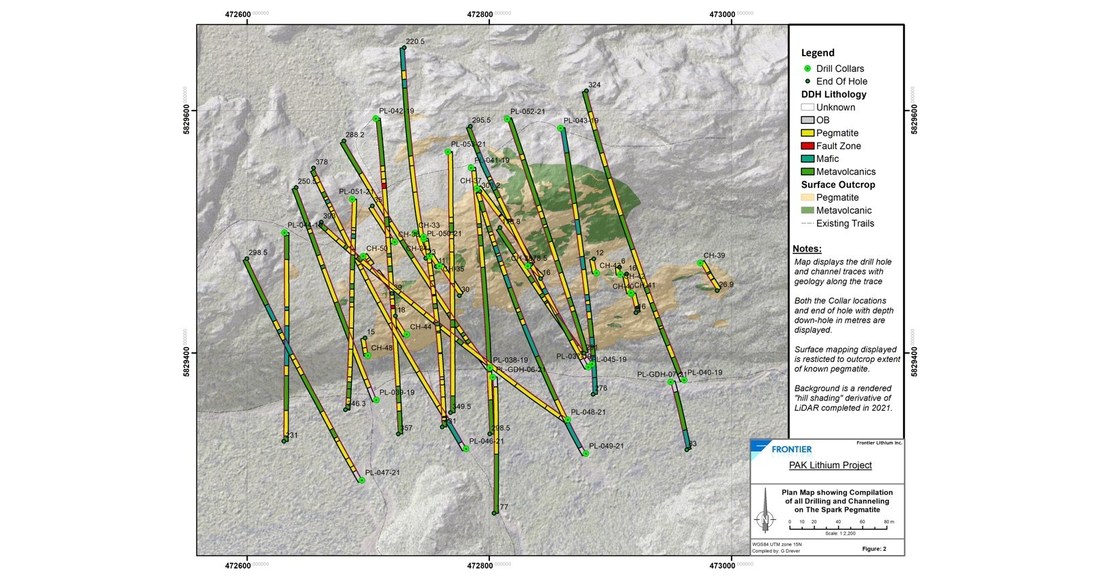Click the Figure: 2 label
The width and height of the screenshot is (1099, 576).
pos(875,548)
